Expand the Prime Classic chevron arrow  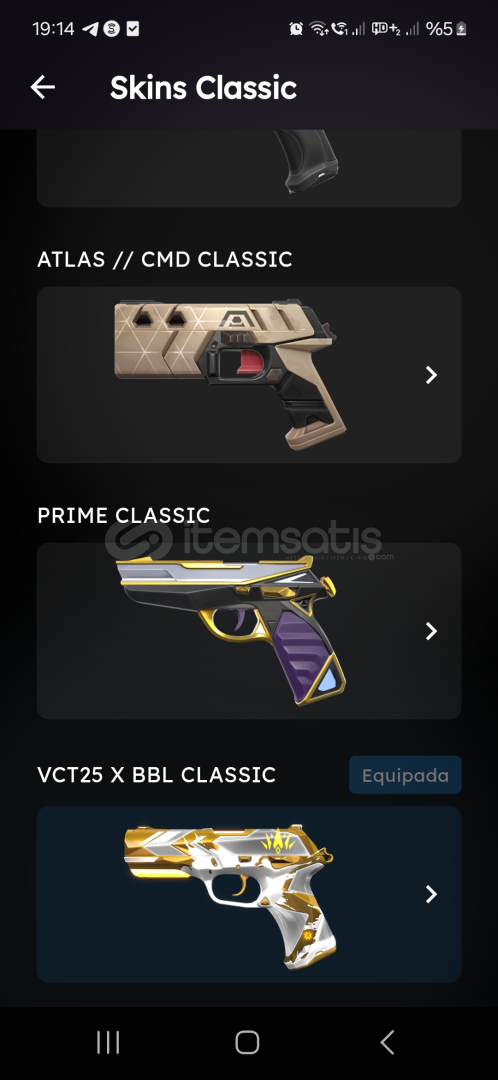point(431,631)
